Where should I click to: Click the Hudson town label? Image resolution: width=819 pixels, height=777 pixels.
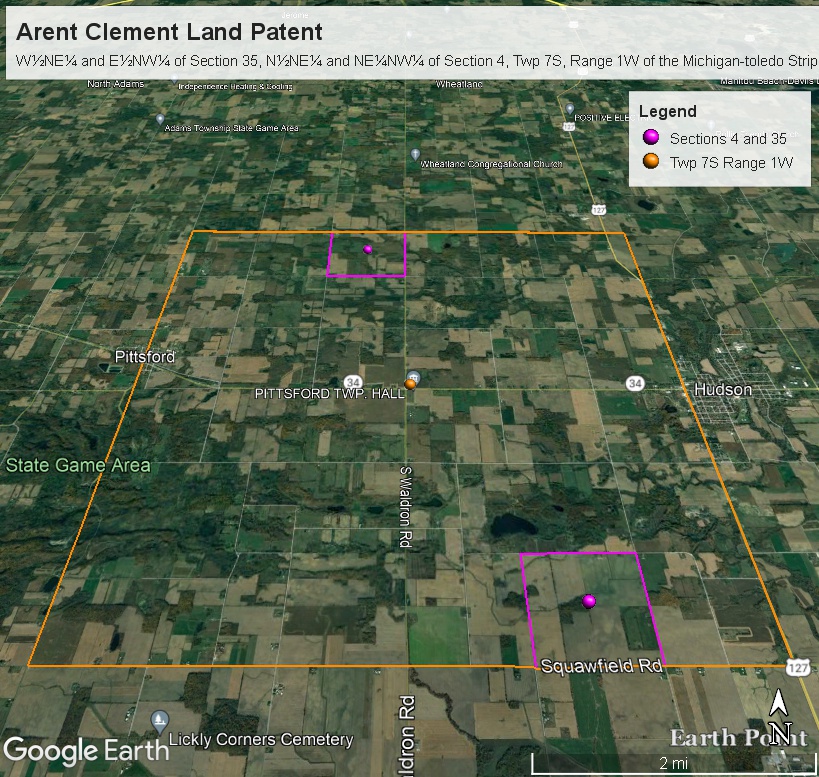point(725,389)
